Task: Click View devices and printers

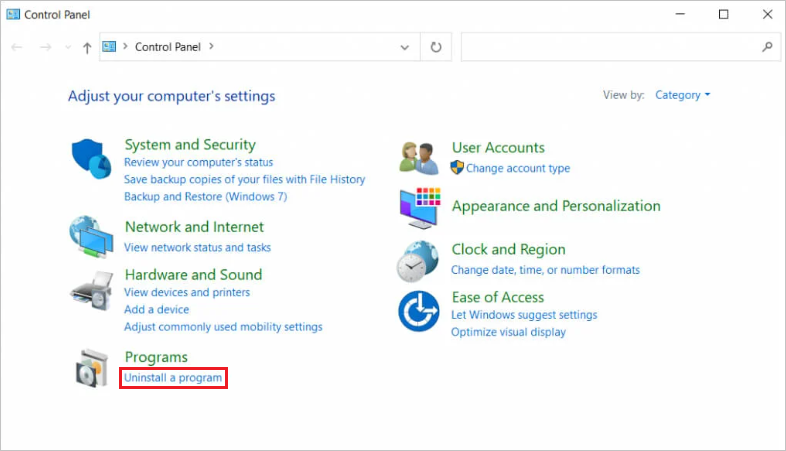Action: tap(187, 292)
